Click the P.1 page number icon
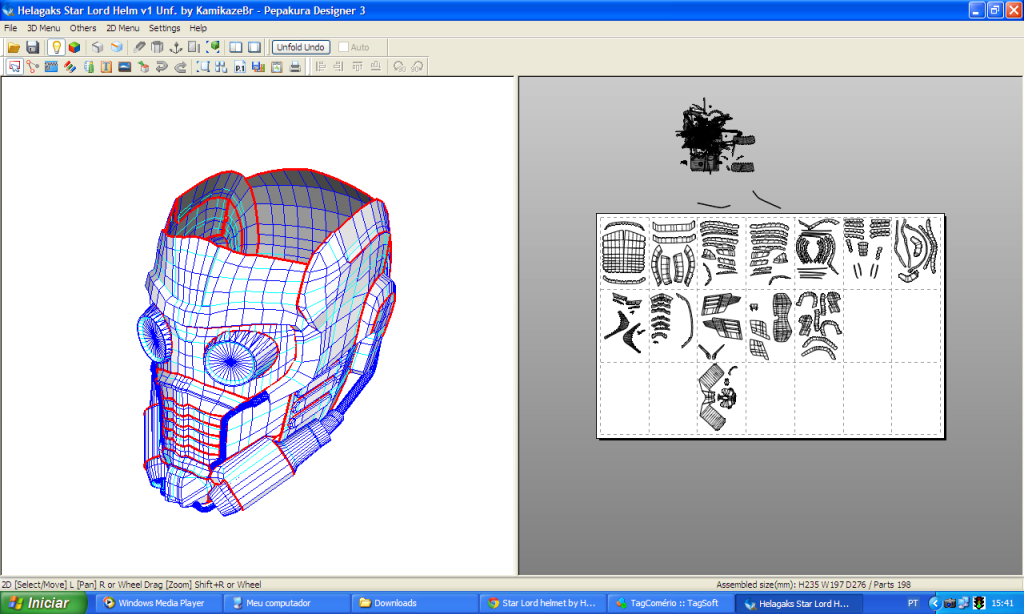Viewport: 1024px width, 614px height. (240, 67)
